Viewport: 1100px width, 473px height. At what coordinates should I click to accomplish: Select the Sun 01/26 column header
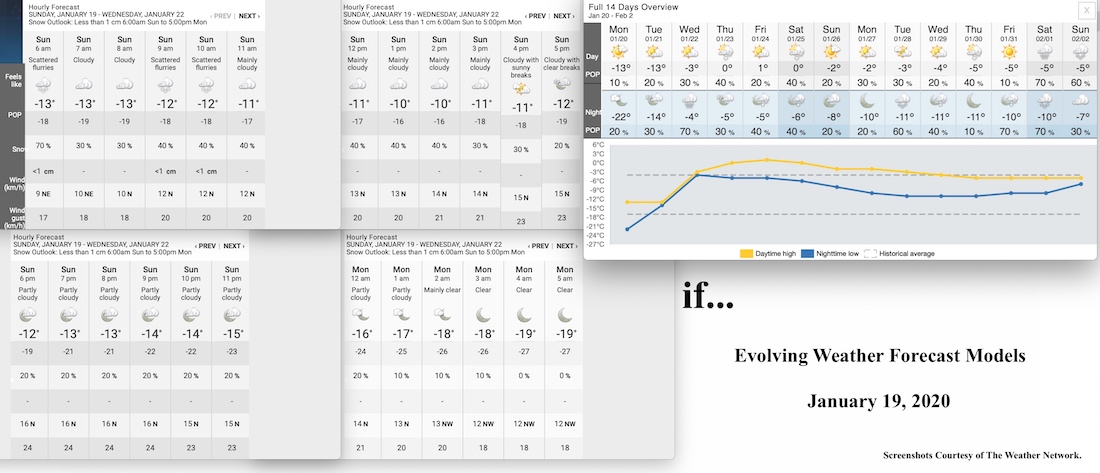pos(831,33)
